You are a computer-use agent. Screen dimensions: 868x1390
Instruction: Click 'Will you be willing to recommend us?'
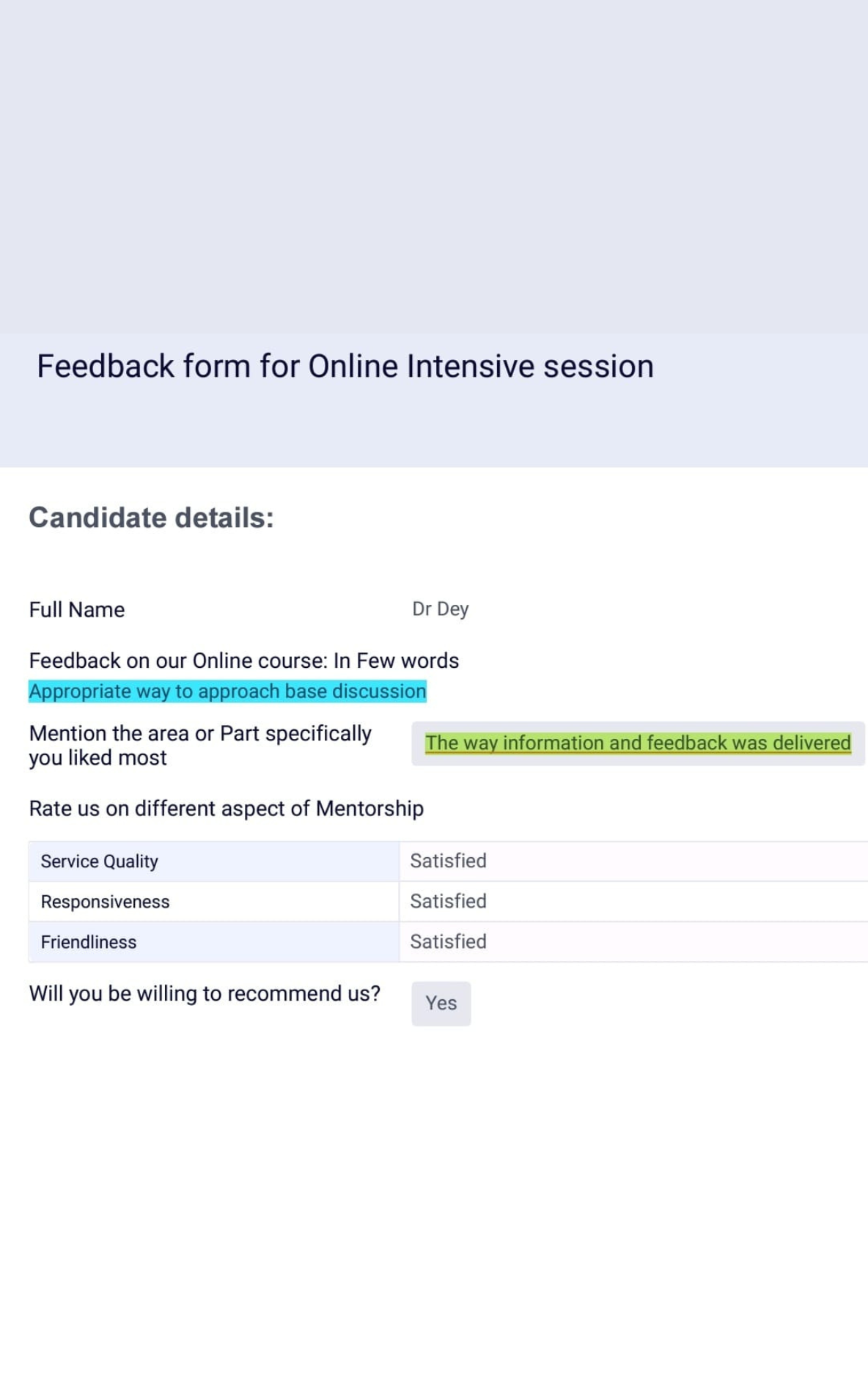[205, 993]
